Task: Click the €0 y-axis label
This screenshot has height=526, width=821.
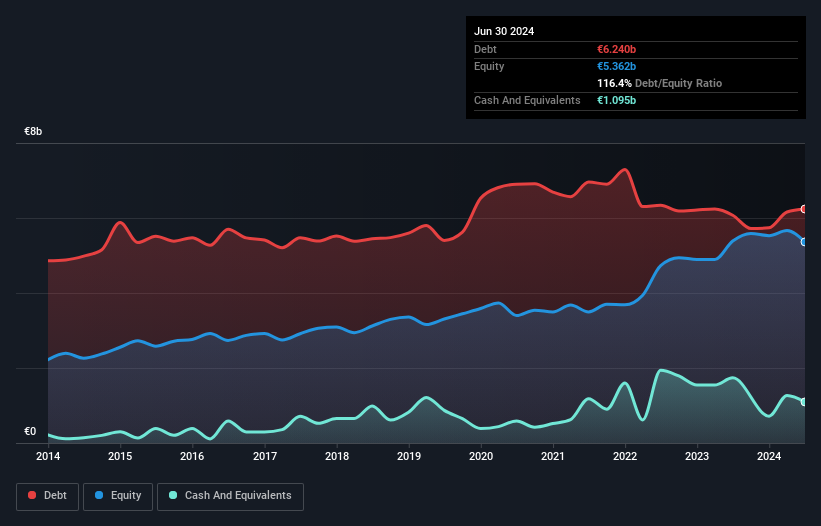Action: (30, 431)
